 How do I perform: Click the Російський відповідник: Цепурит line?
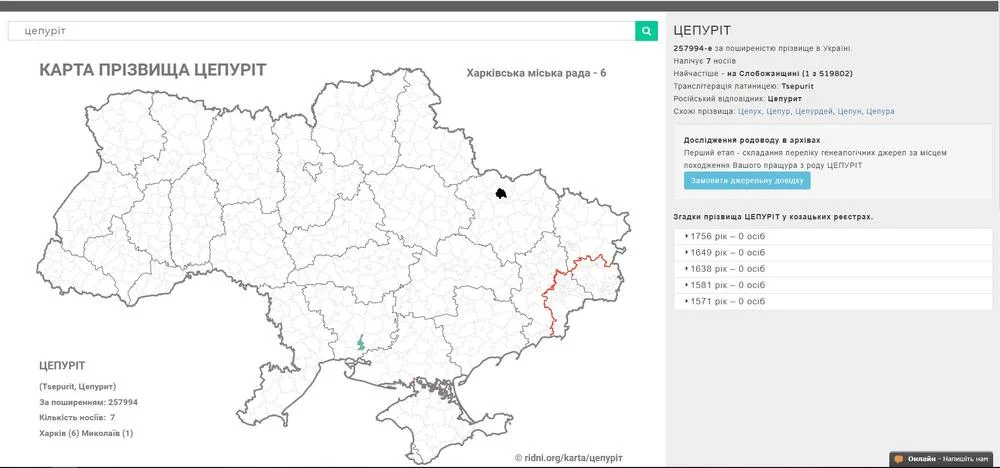pyautogui.click(x=737, y=99)
